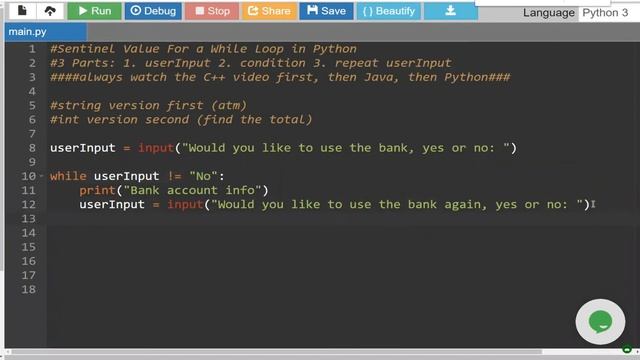
Task: Click the comment "#string version first (atm)"
Action: pyautogui.click(x=148, y=105)
